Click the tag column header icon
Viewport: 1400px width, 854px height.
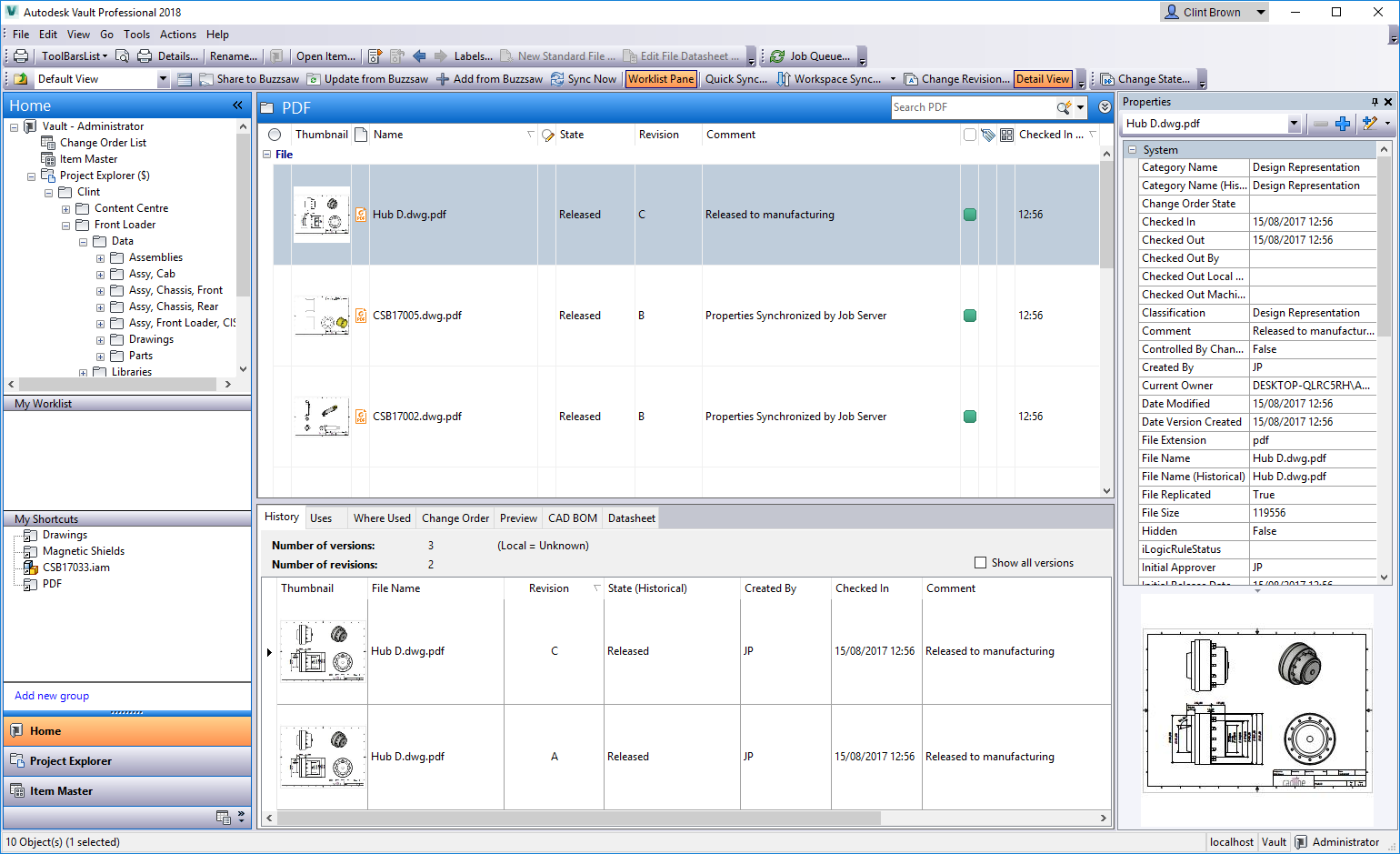click(x=988, y=135)
